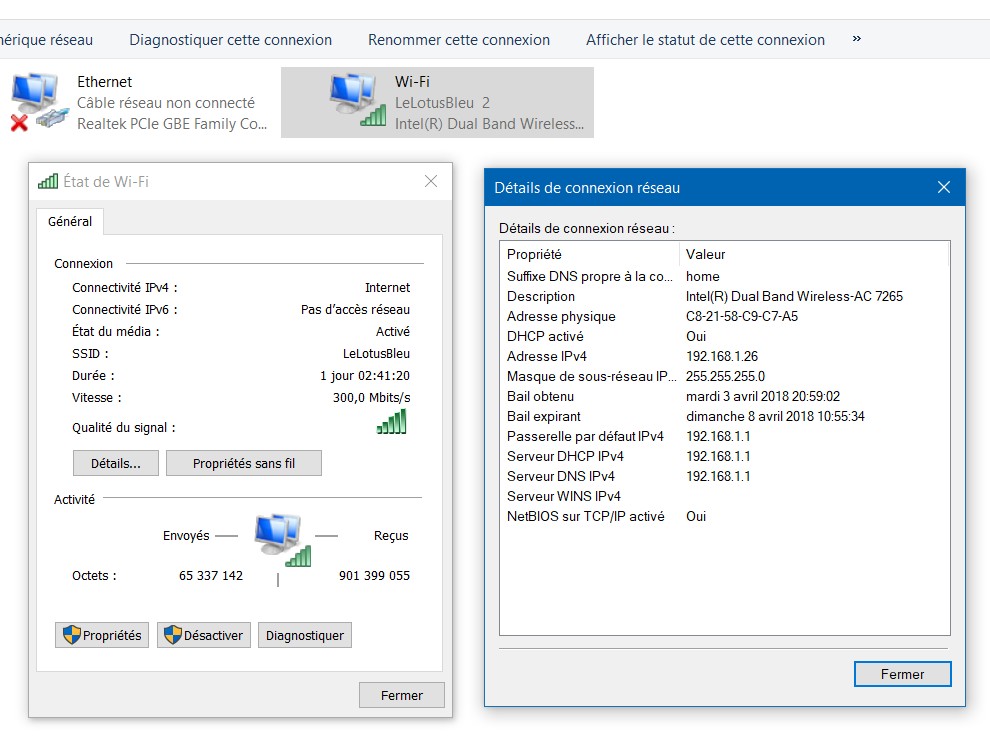990x742 pixels.
Task: Close the État de Wi-Fi window
Action: (431, 181)
